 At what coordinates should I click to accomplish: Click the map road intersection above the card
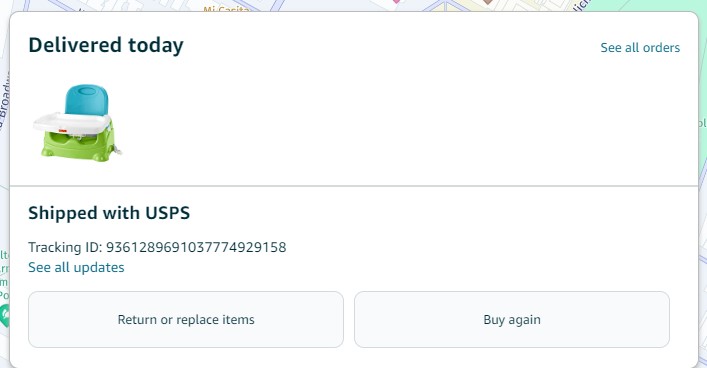pyautogui.click(x=445, y=5)
